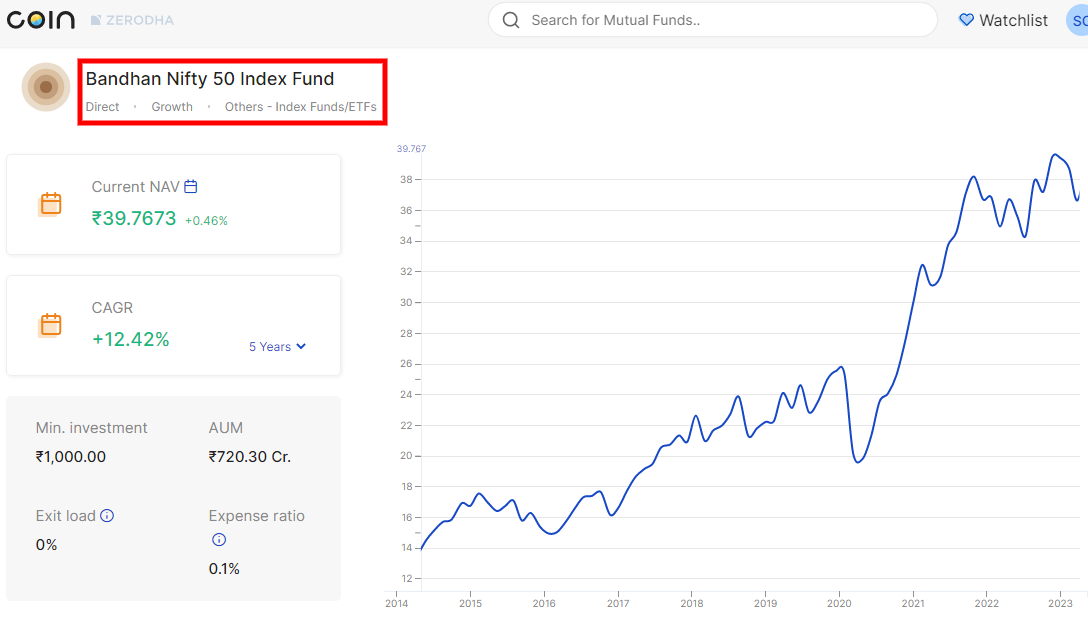Click the calendar icon beside CAGR

click(49, 324)
